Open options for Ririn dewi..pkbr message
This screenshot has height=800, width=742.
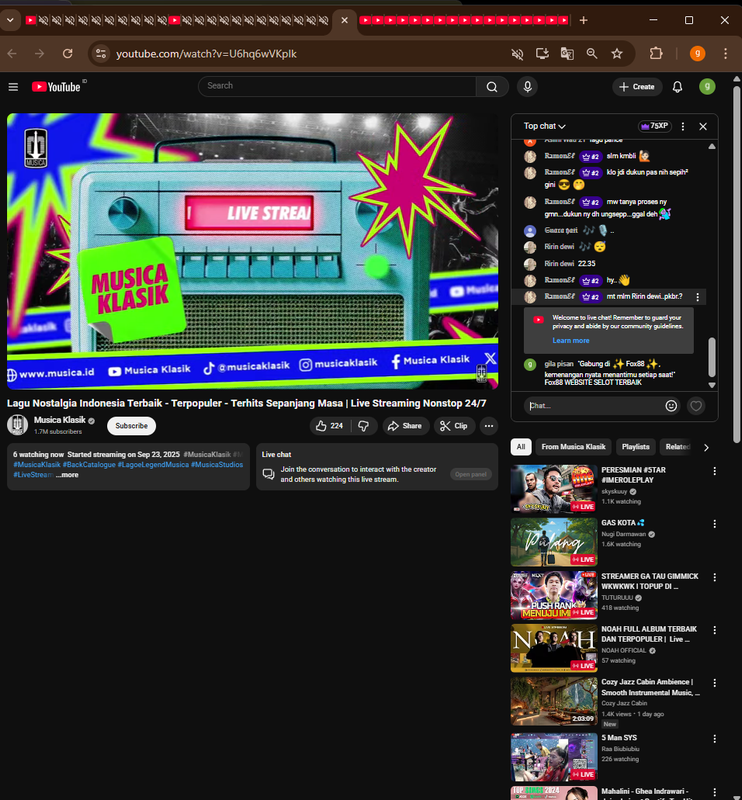point(698,297)
